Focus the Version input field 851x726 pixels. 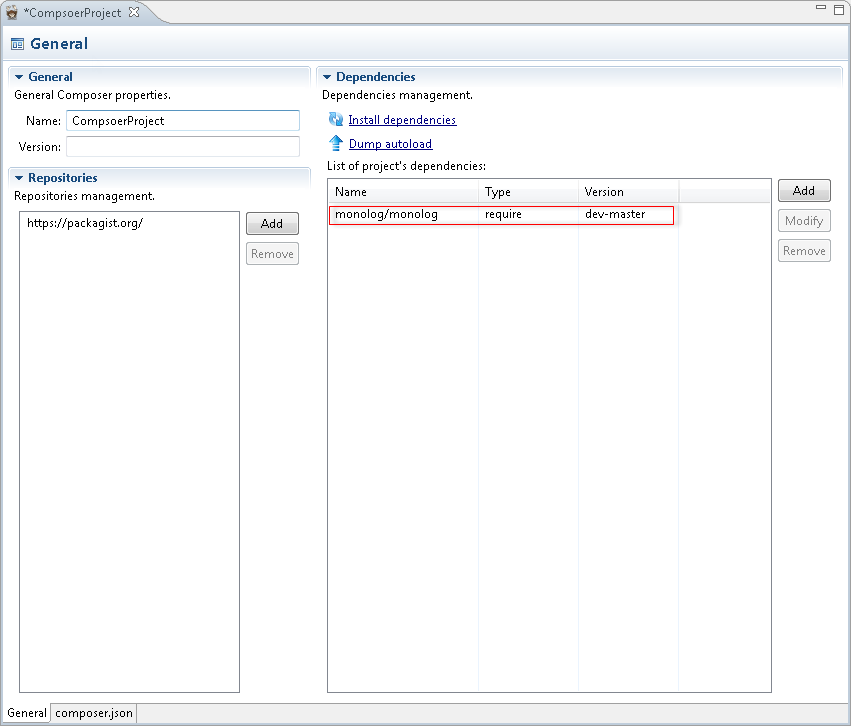183,147
